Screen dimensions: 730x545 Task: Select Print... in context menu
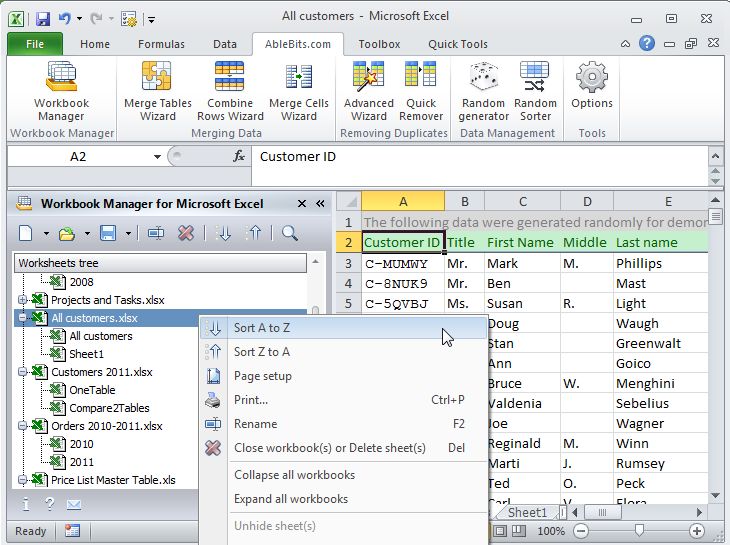(344, 400)
